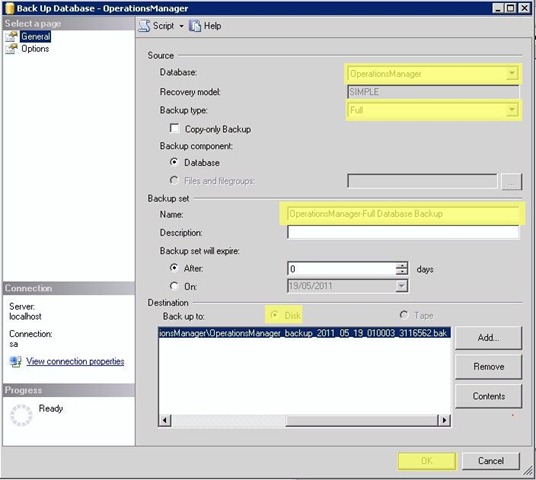Click the Description text field
This screenshot has height=480, width=536.
[403, 232]
